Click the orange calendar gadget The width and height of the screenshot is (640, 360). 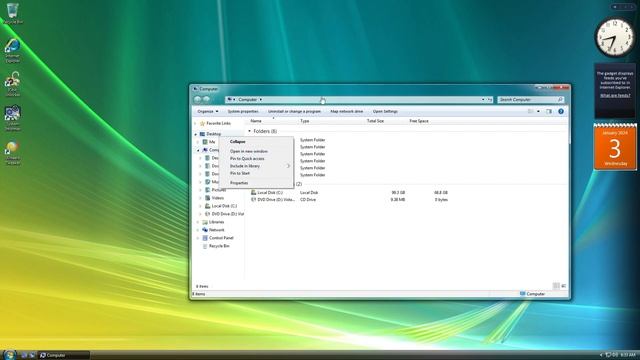coord(615,147)
